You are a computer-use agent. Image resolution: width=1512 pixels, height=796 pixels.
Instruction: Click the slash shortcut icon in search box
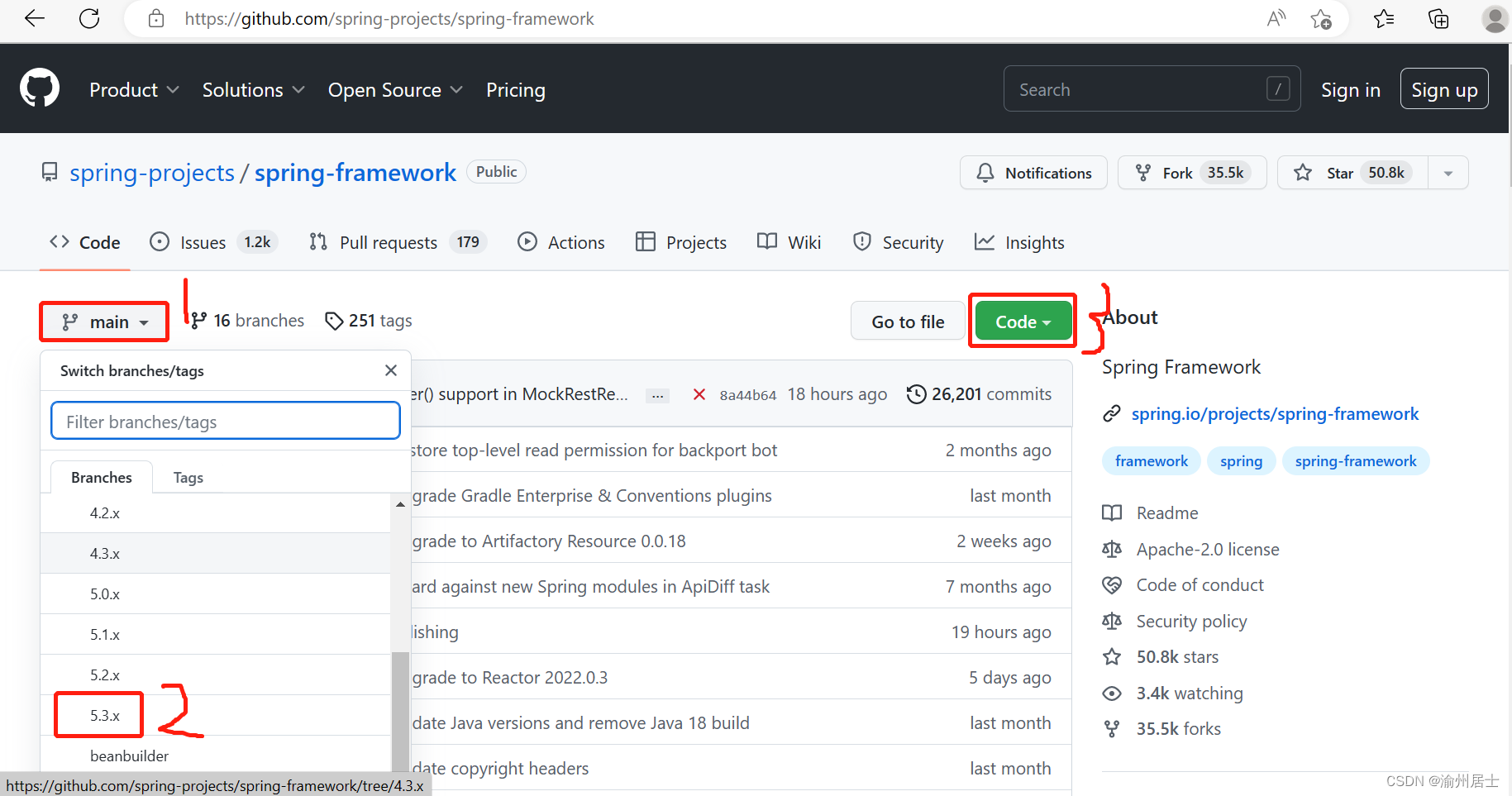point(1278,88)
